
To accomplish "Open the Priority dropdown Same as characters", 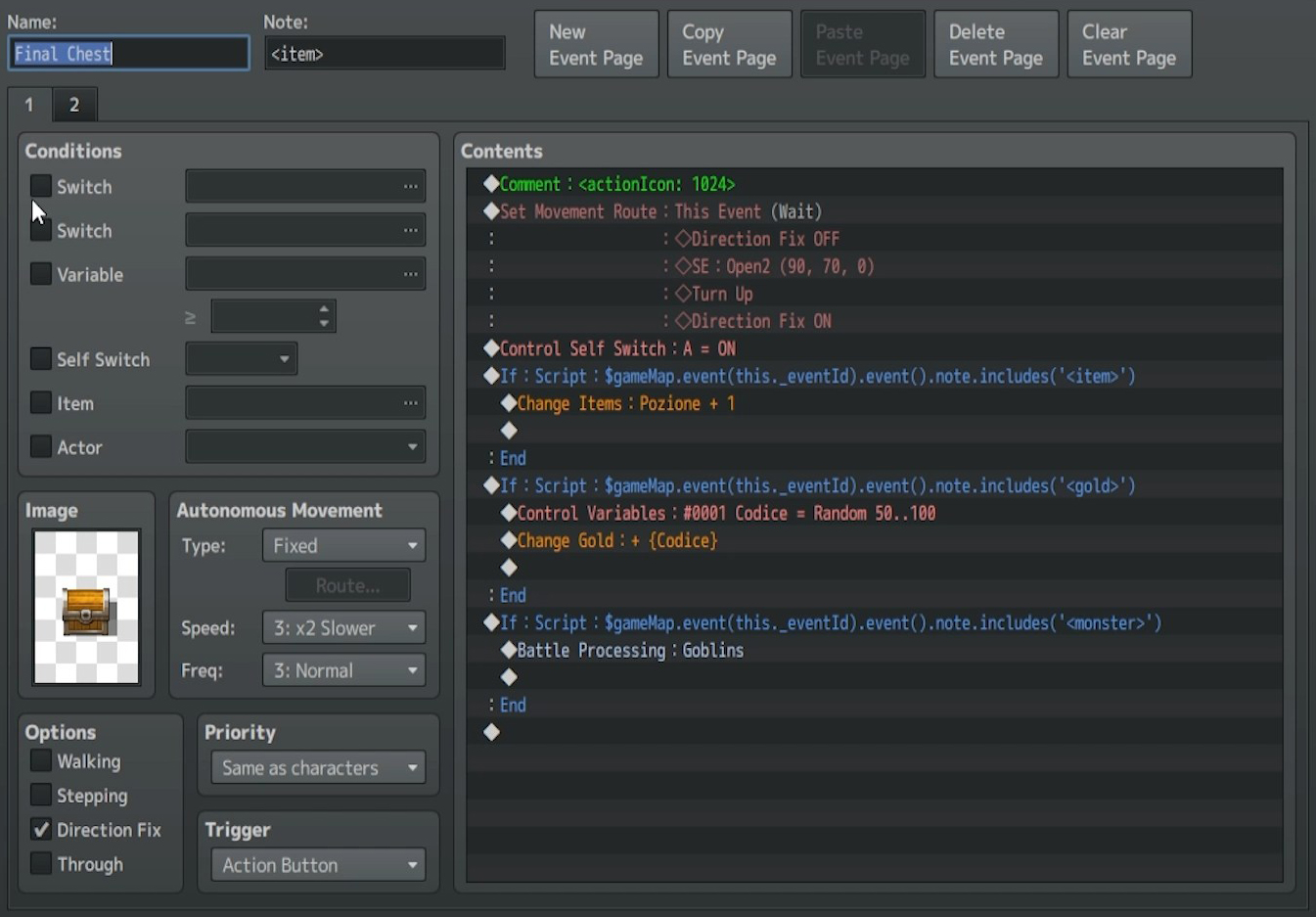I will pyautogui.click(x=317, y=767).
